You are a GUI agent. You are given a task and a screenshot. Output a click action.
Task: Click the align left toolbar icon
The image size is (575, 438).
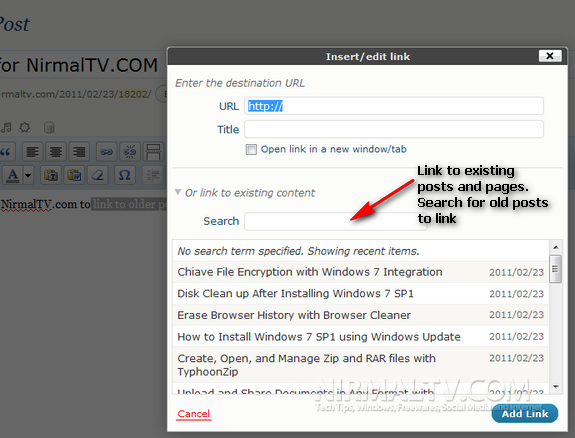[x=32, y=152]
